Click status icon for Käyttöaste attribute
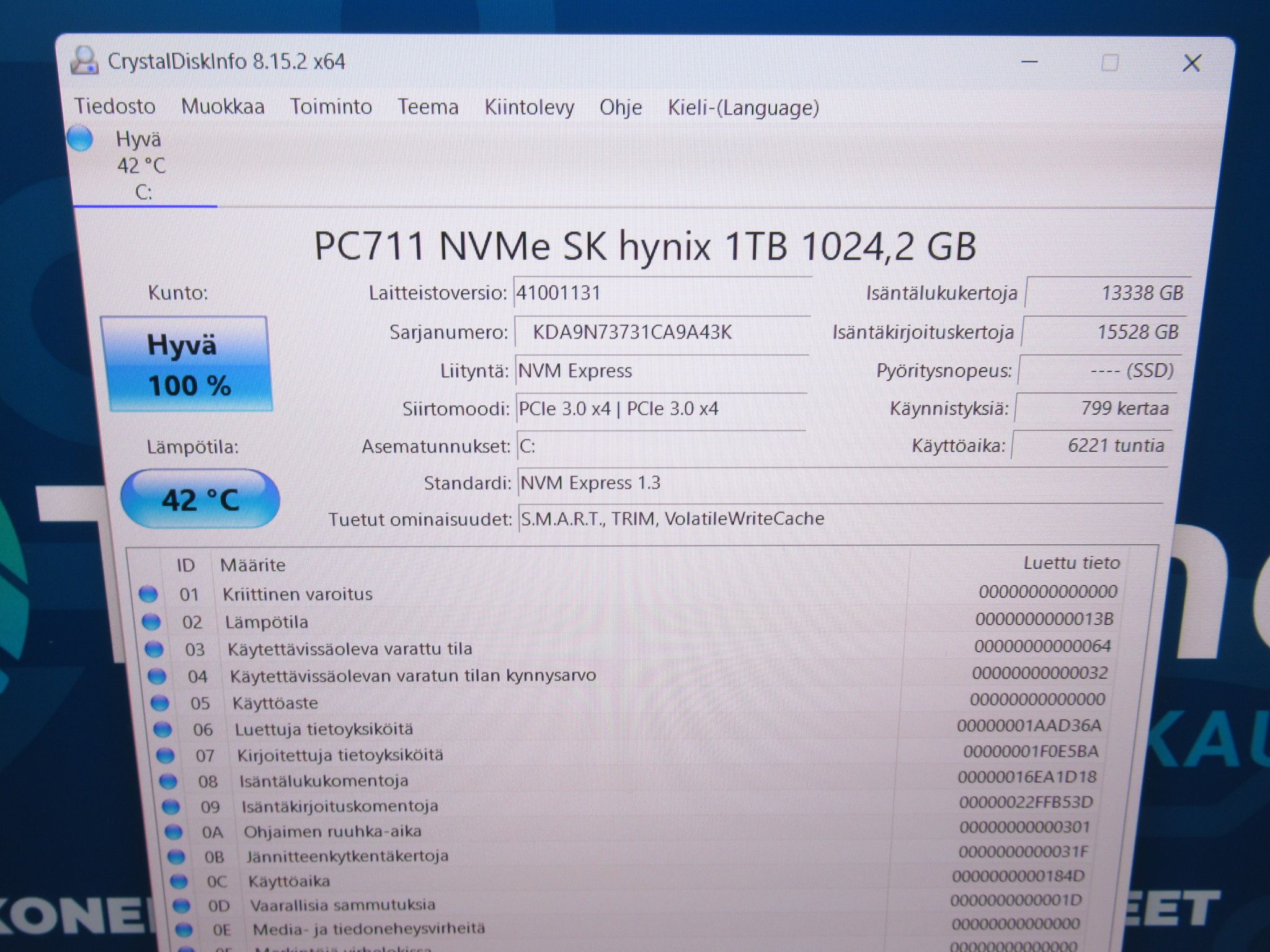Viewport: 1270px width, 952px height. (160, 703)
